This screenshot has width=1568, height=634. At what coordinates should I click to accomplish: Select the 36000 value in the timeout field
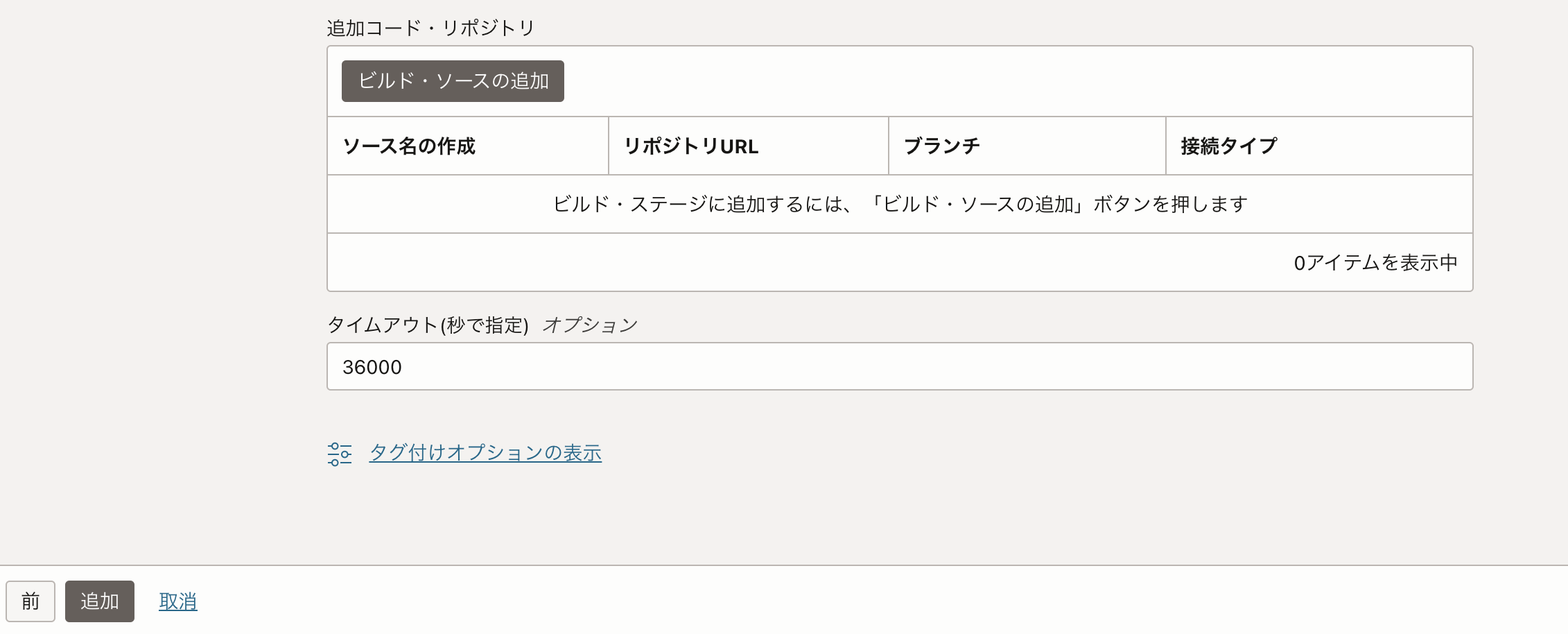point(372,366)
